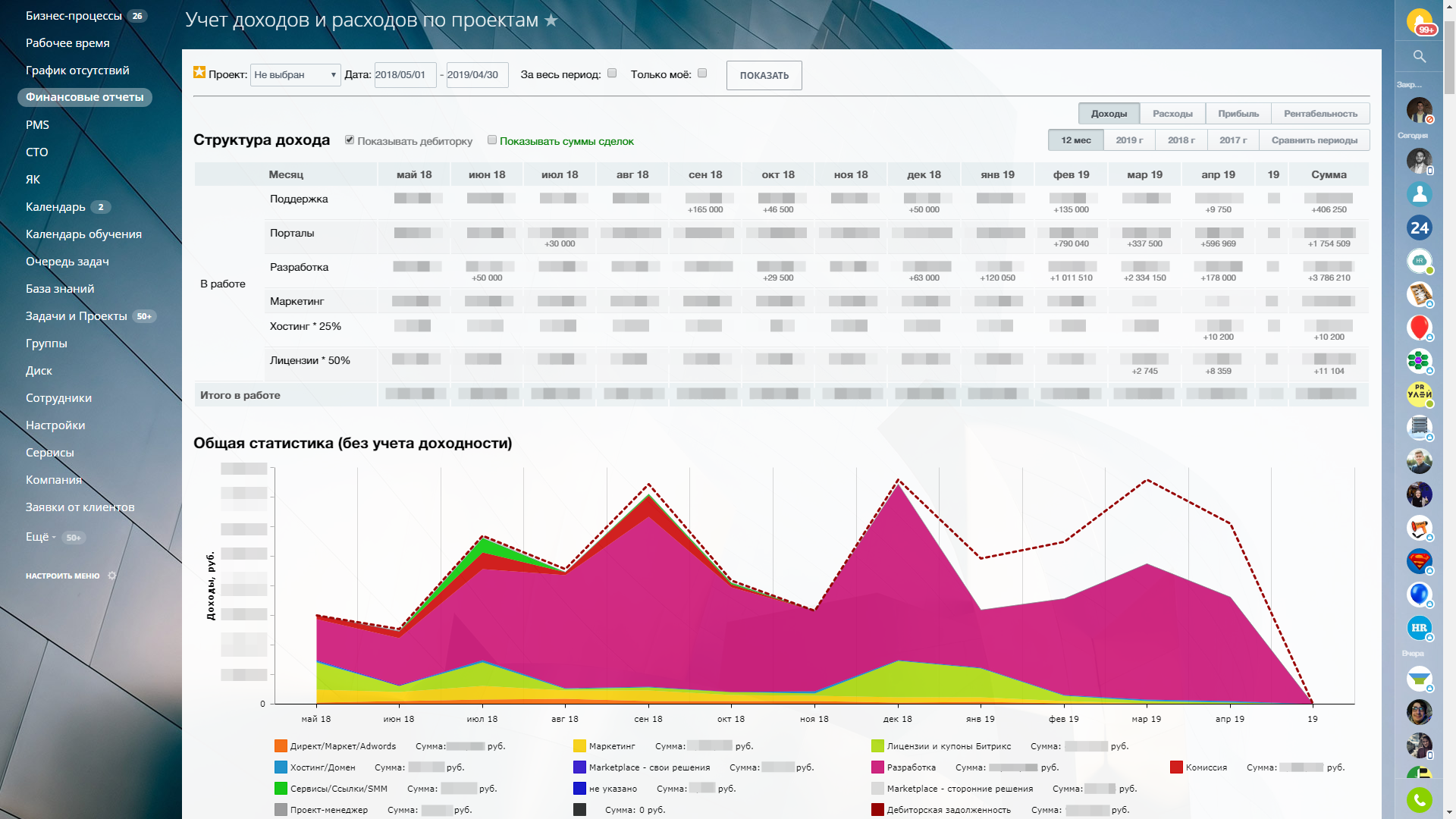Screen dimensions: 1456x819
Task: Open Диск menu item
Action: point(39,371)
